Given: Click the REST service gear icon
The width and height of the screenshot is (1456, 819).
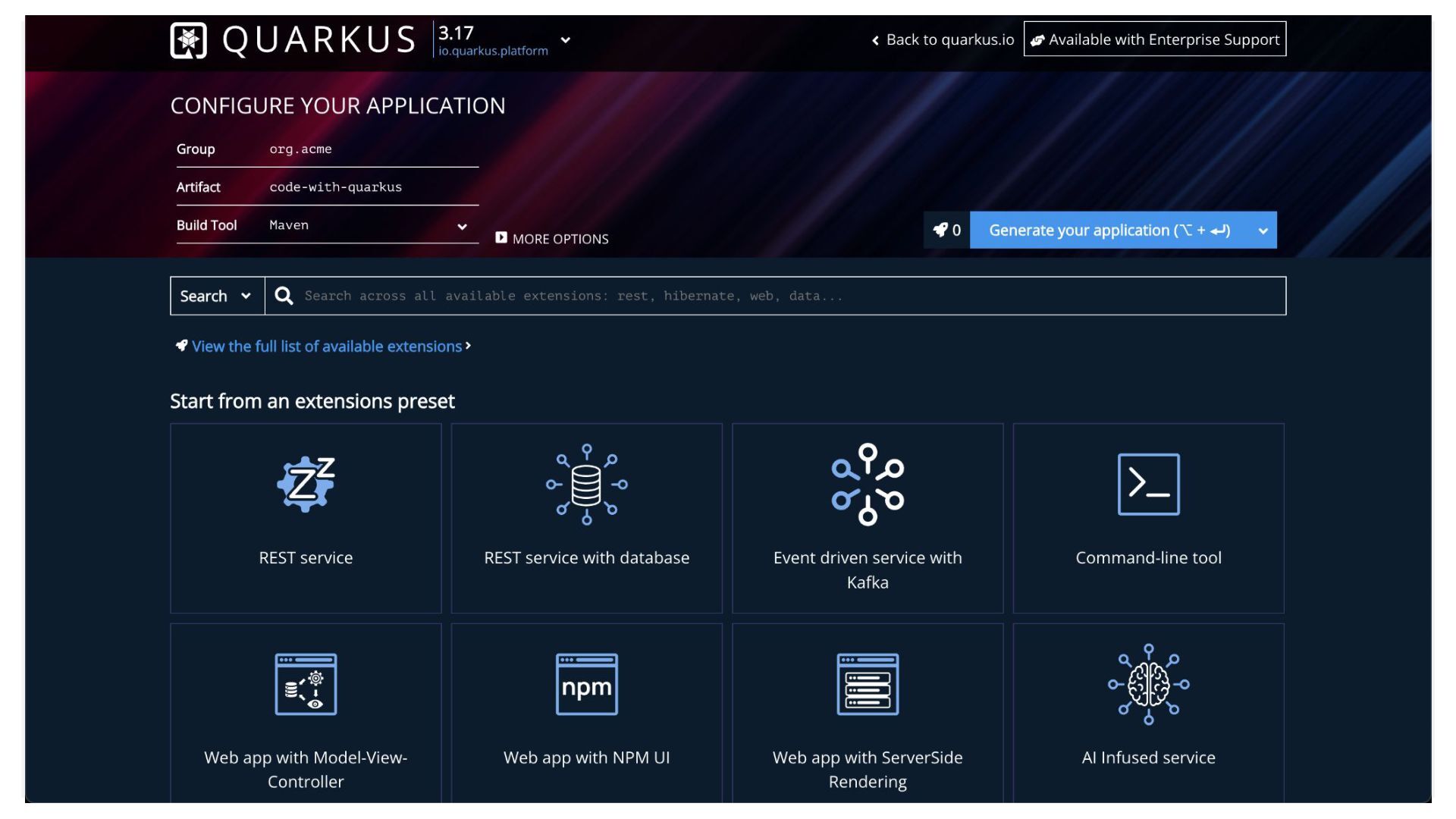Looking at the screenshot, I should pyautogui.click(x=306, y=484).
